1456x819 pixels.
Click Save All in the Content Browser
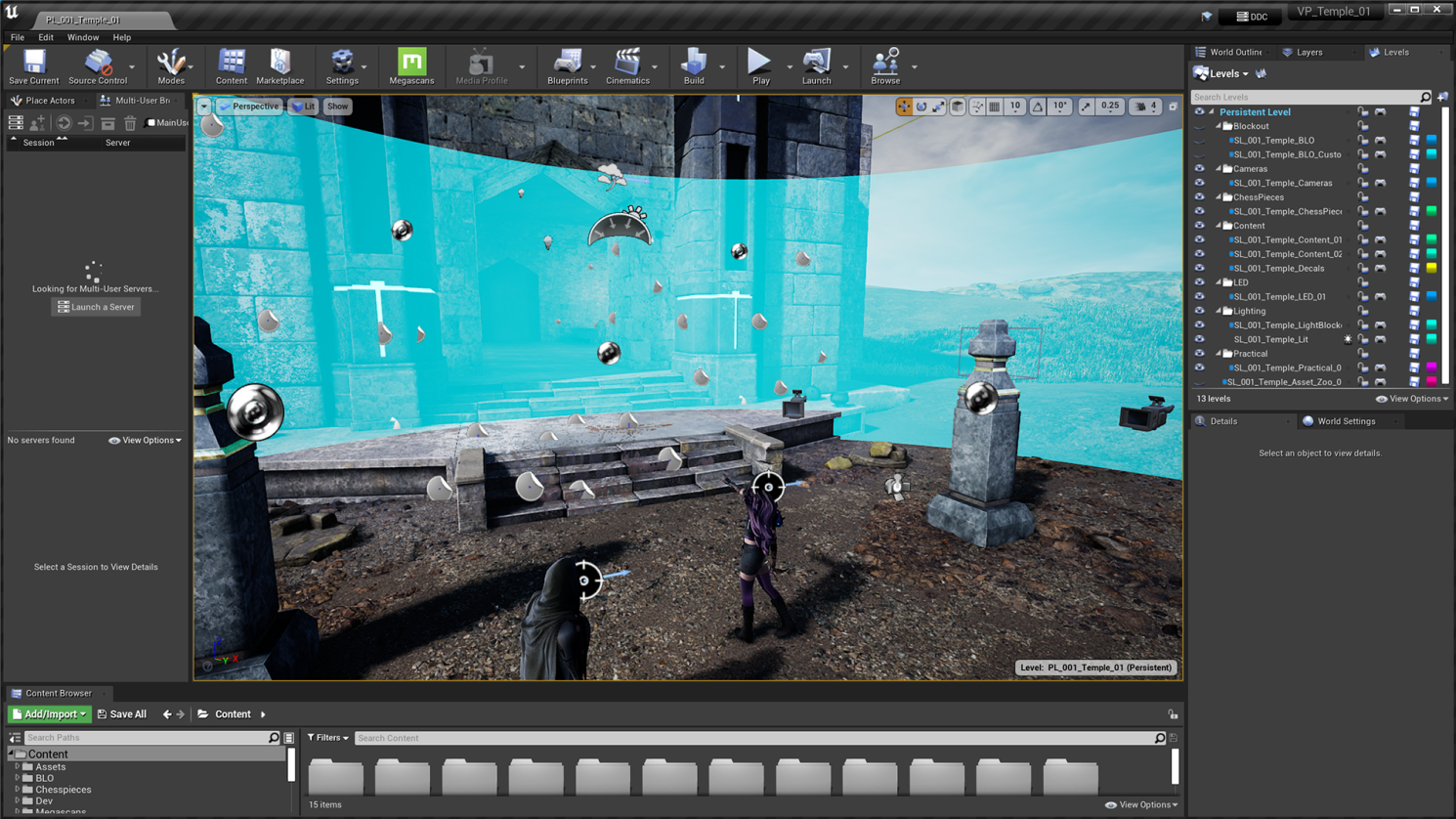click(x=121, y=714)
